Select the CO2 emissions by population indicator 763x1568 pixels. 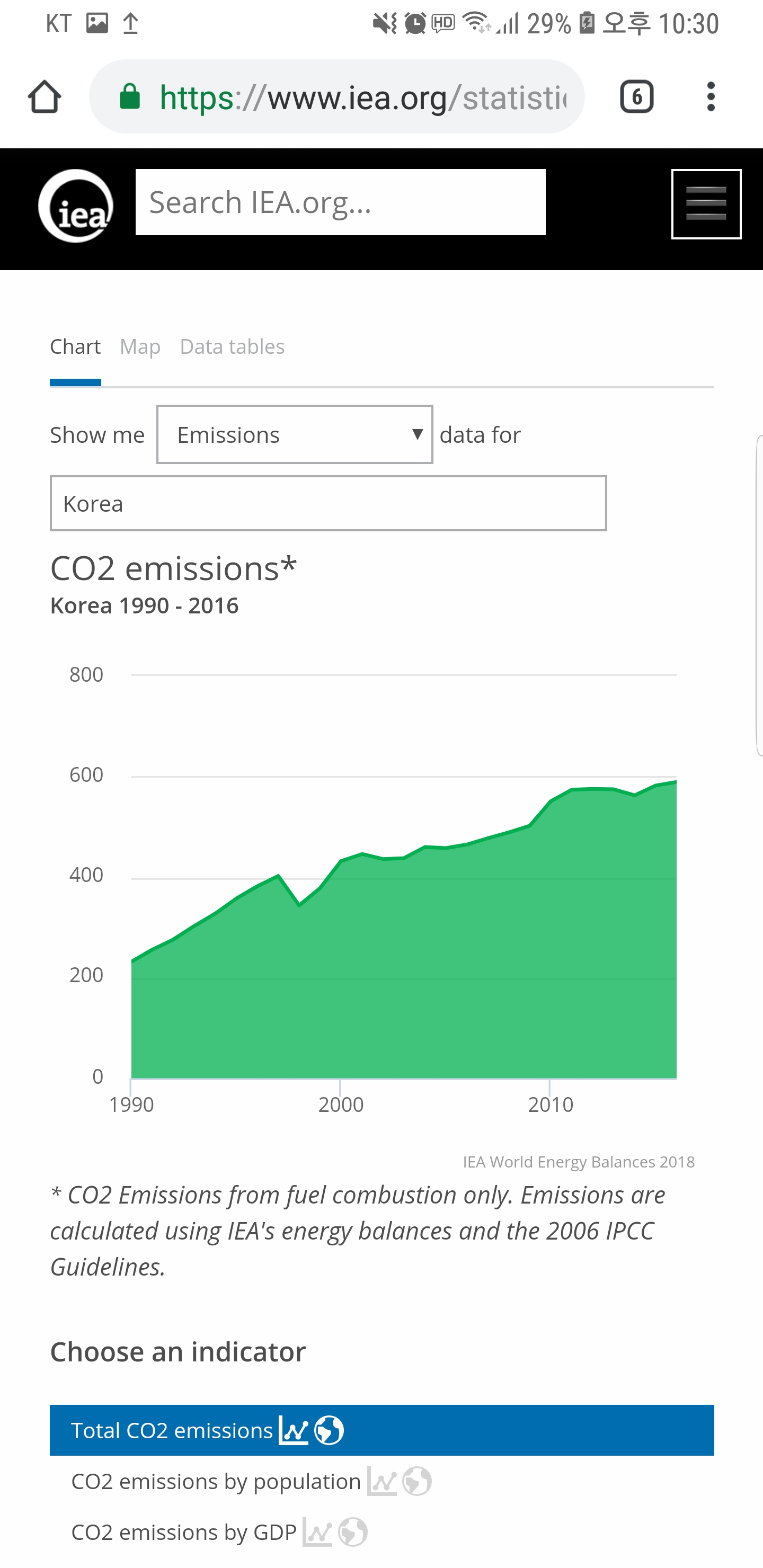pos(216,1481)
